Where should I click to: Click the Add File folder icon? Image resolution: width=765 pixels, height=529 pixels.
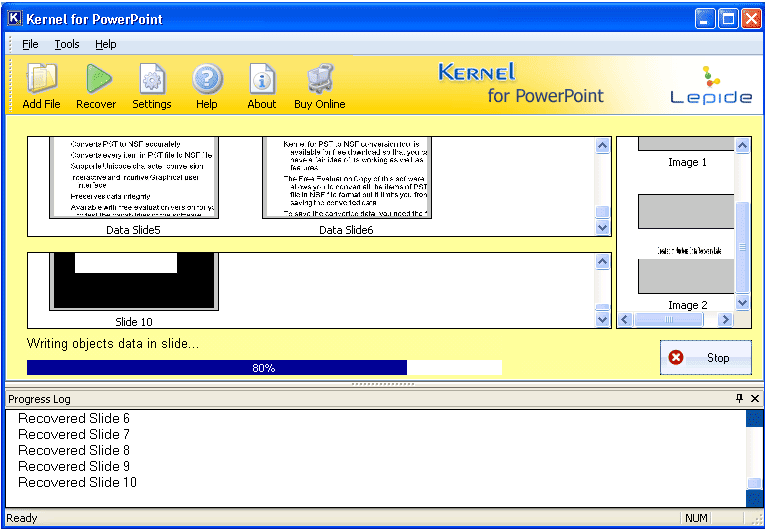[41, 78]
